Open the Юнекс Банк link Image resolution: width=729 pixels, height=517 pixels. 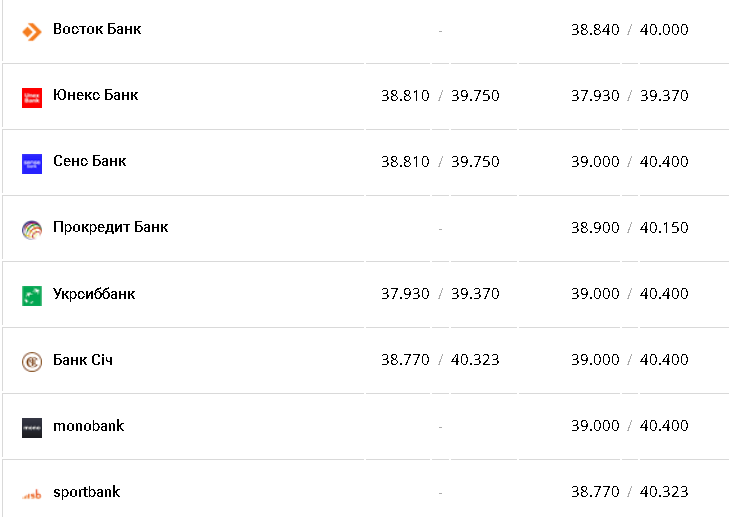coord(95,95)
